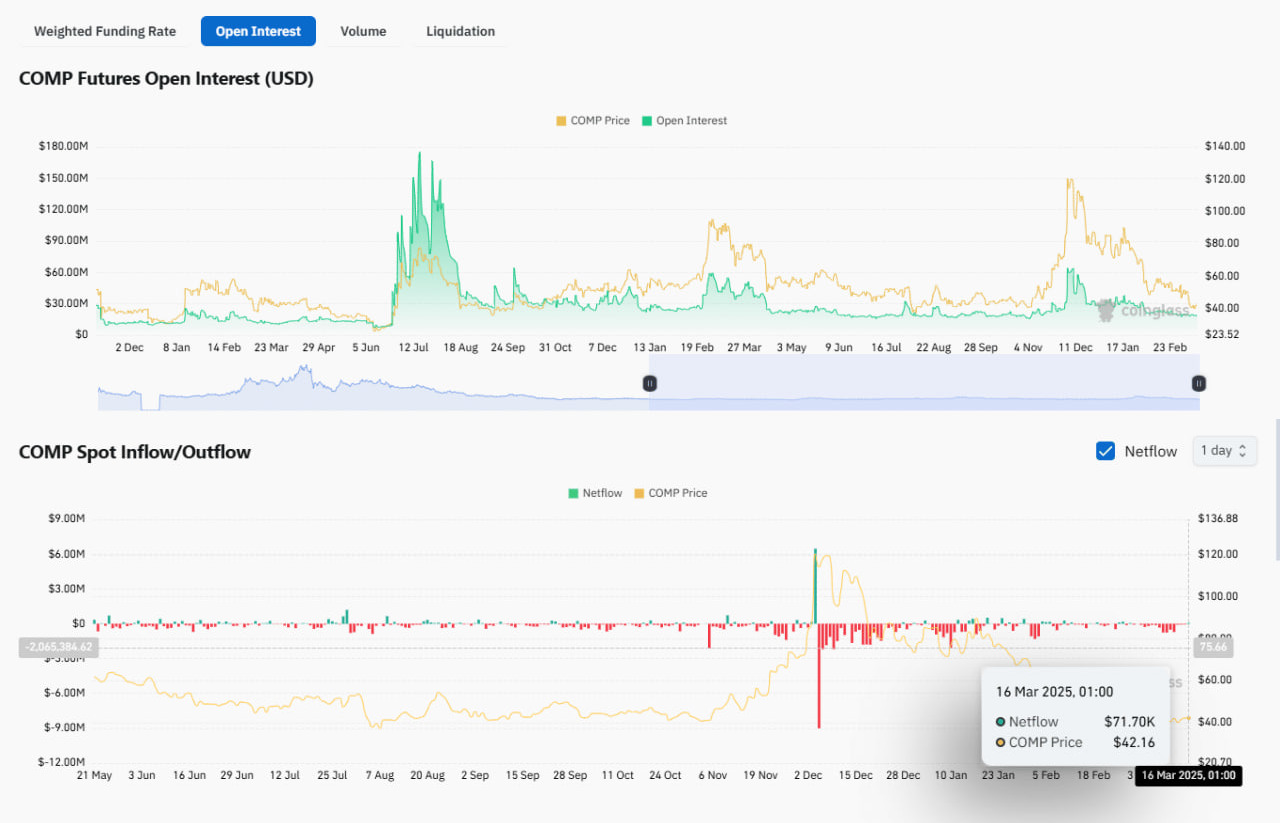Toggle COMP Price legend in Open Interest chart

(x=593, y=120)
